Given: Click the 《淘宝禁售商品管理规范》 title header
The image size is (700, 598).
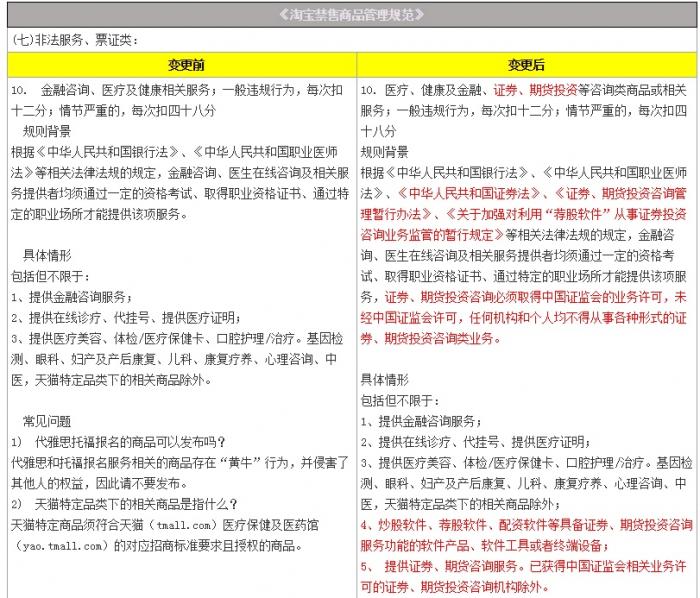Looking at the screenshot, I should pyautogui.click(x=349, y=14).
